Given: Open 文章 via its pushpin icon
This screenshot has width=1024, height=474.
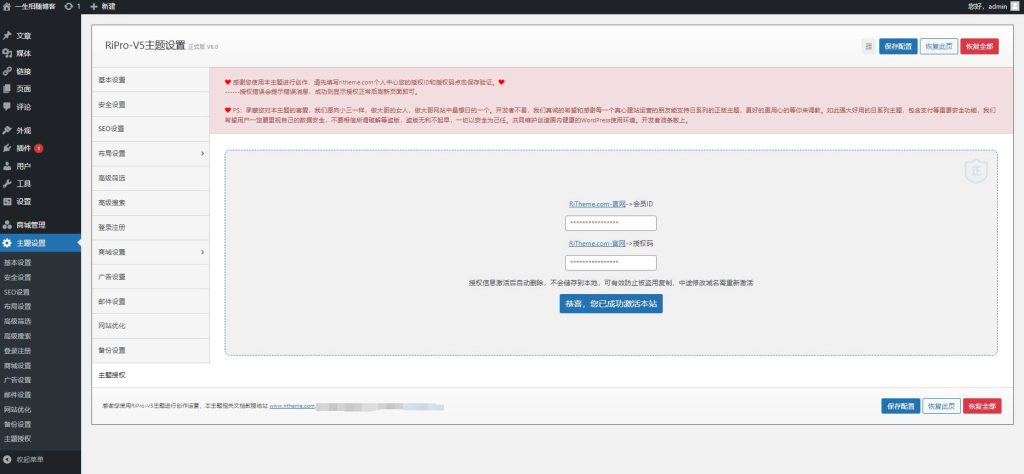Looking at the screenshot, I should pyautogui.click(x=7, y=36).
